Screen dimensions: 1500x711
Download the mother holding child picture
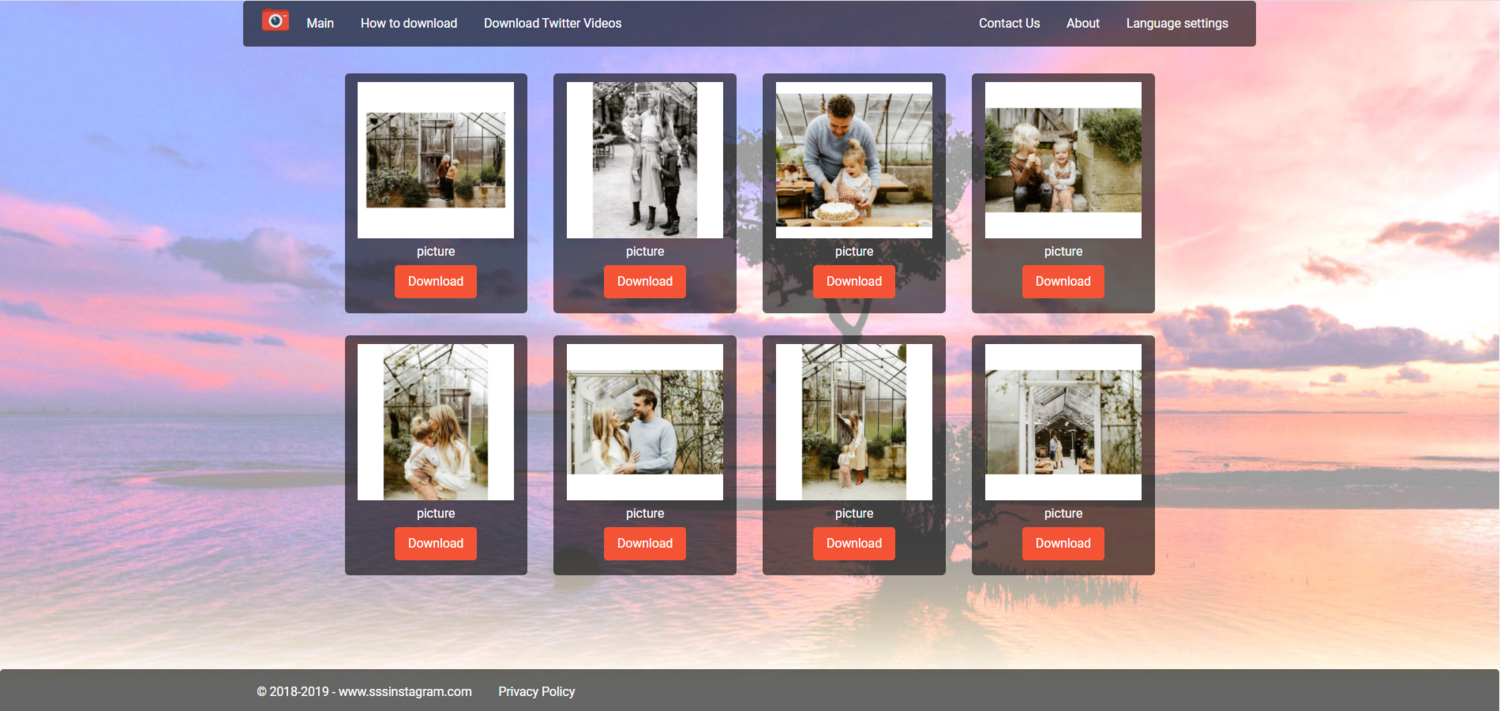[x=435, y=543]
